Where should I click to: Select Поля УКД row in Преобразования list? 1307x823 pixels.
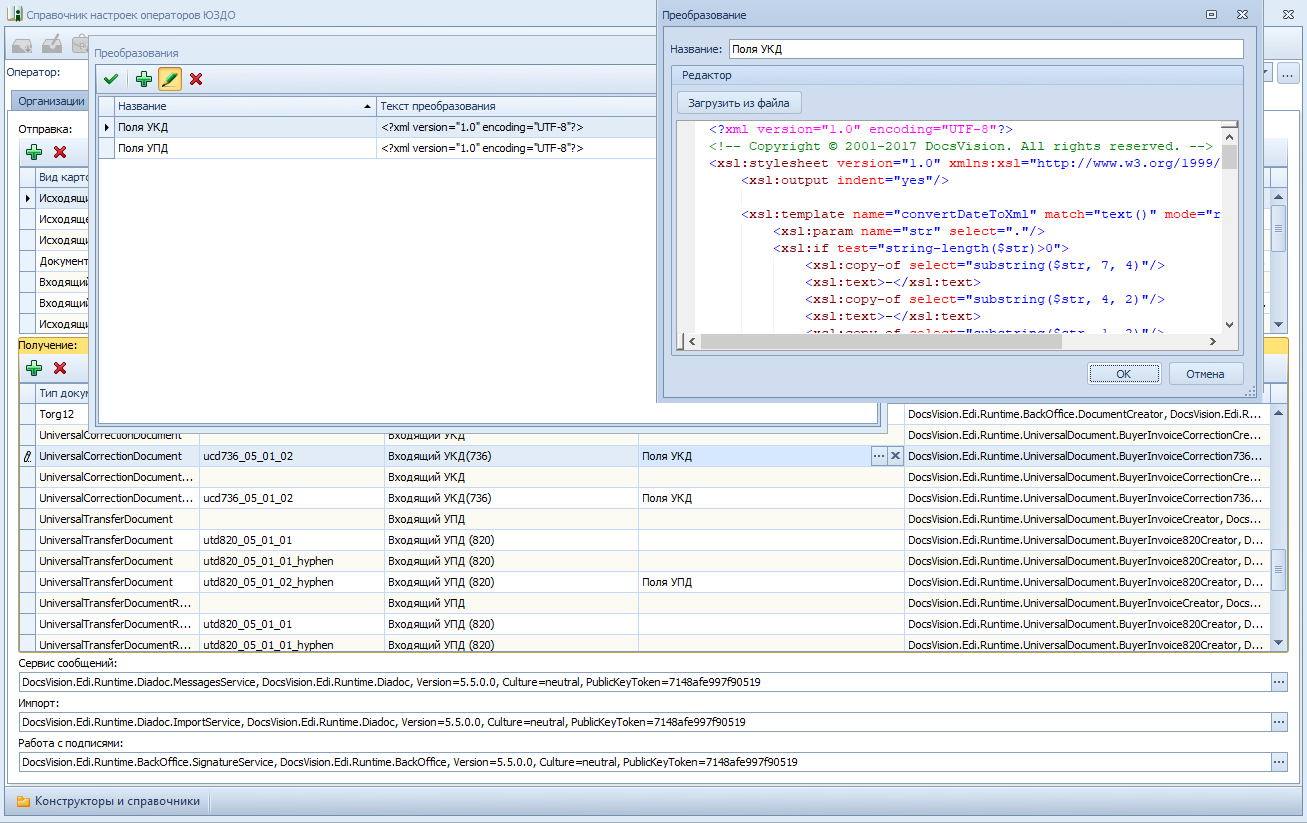click(x=376, y=127)
